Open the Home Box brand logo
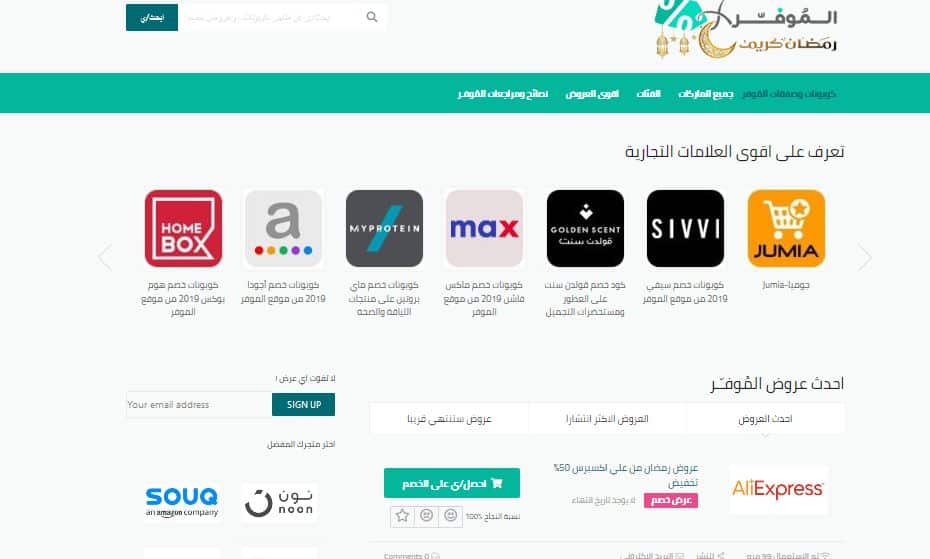The image size is (930, 559). [183, 228]
